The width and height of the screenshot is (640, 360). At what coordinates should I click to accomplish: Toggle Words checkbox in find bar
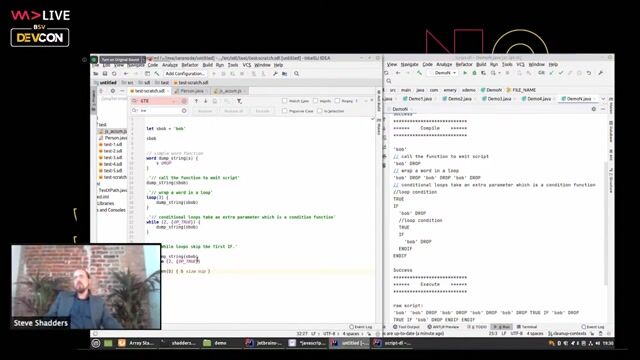[315, 101]
